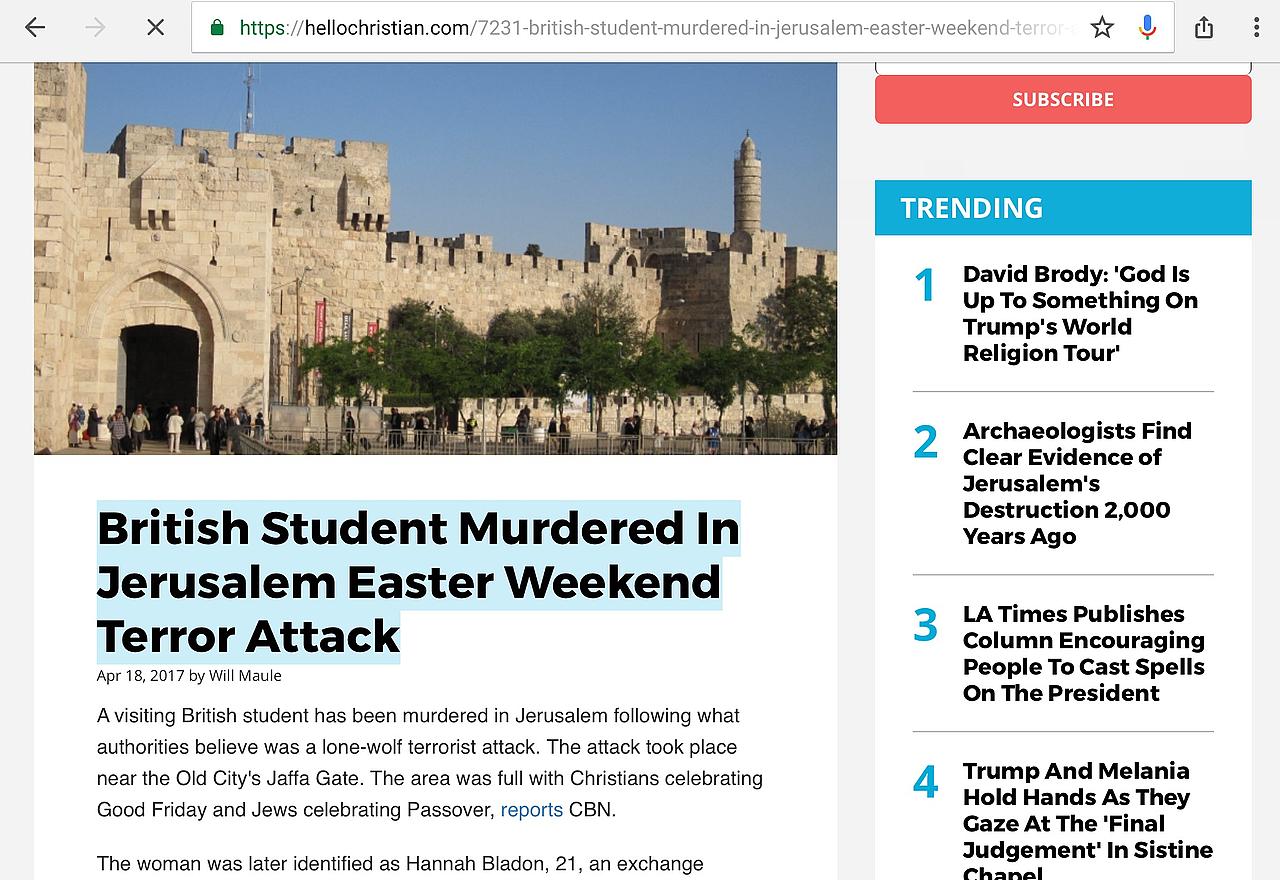Click paragraph starting 'A visiting British student'
The height and width of the screenshot is (880, 1280).
coord(430,763)
